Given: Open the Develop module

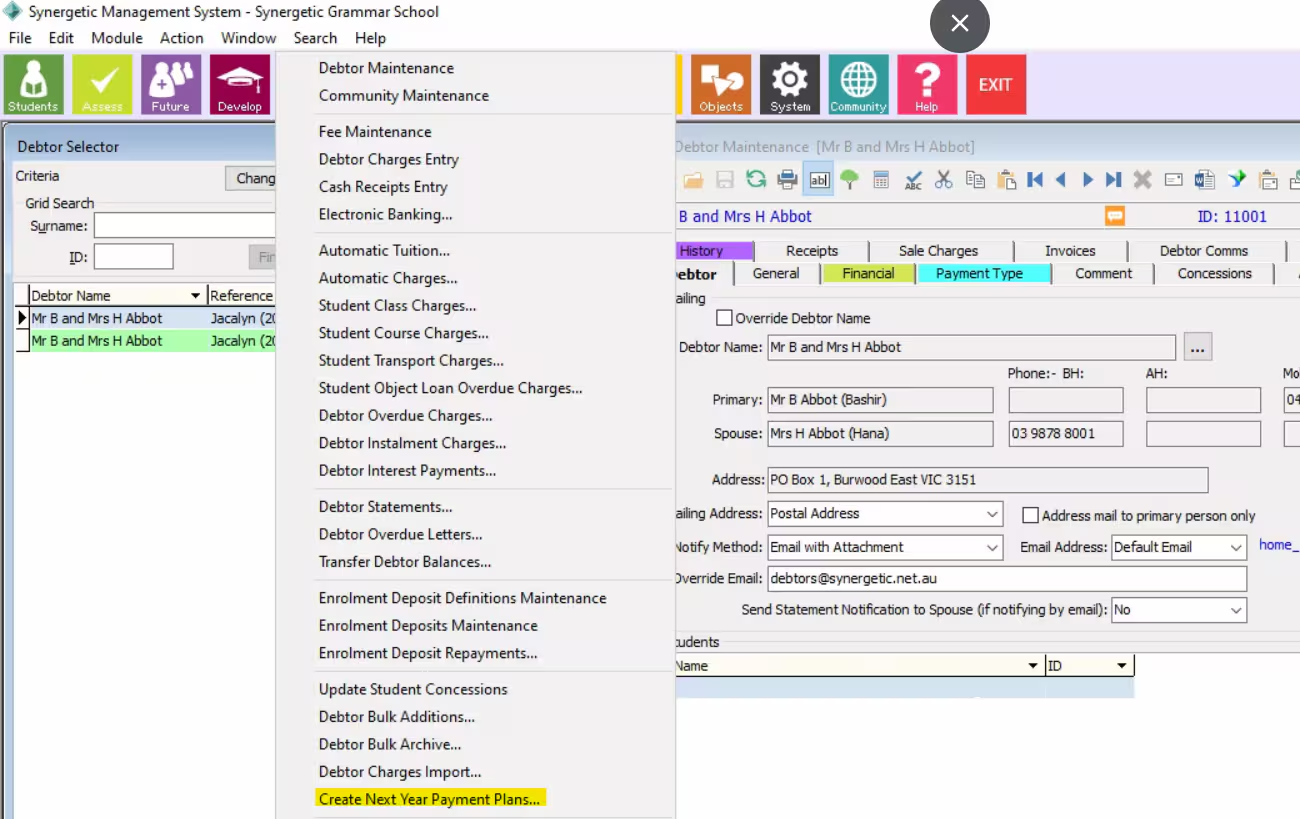Looking at the screenshot, I should (240, 85).
